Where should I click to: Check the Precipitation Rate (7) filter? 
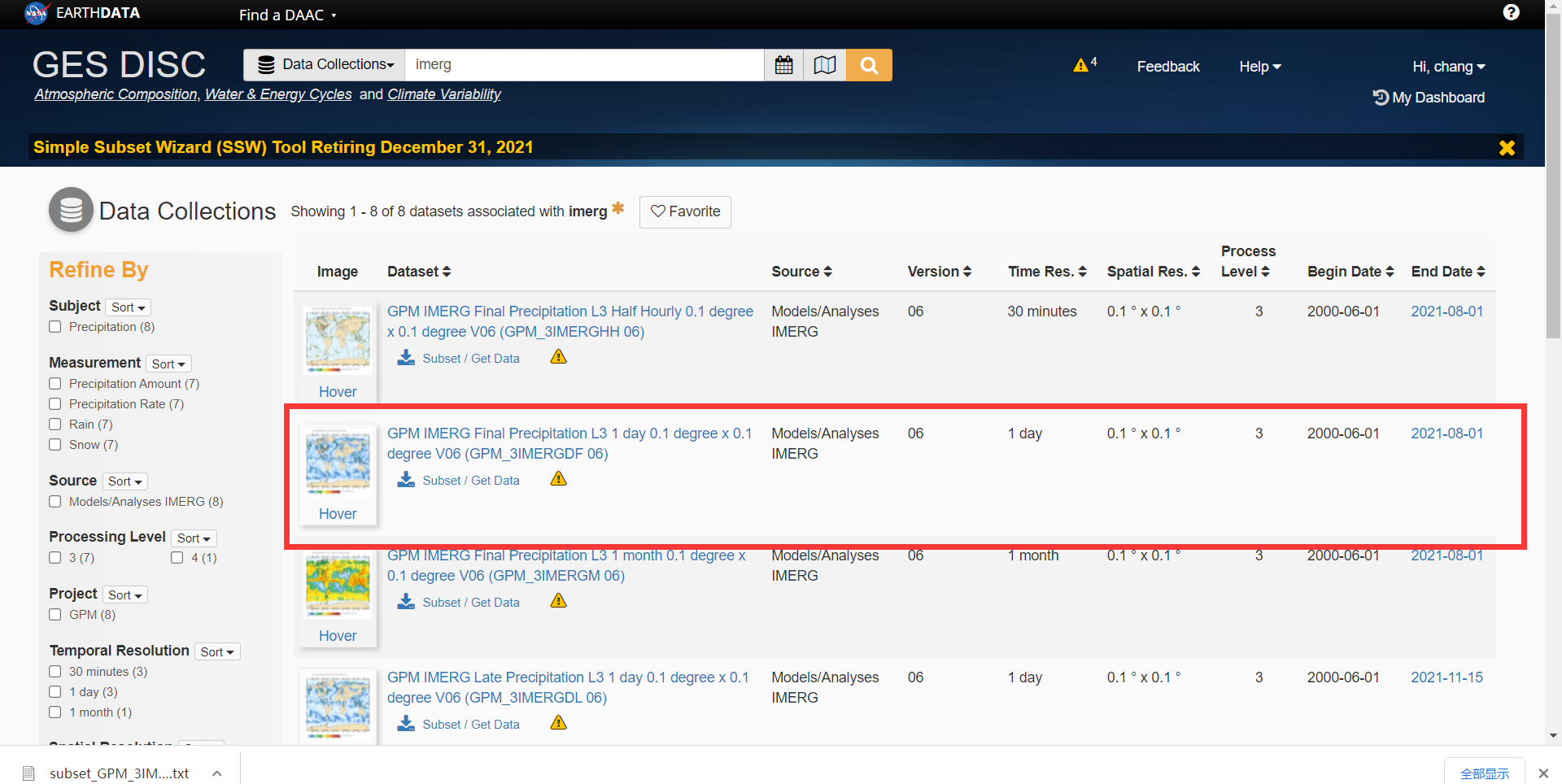(x=55, y=404)
